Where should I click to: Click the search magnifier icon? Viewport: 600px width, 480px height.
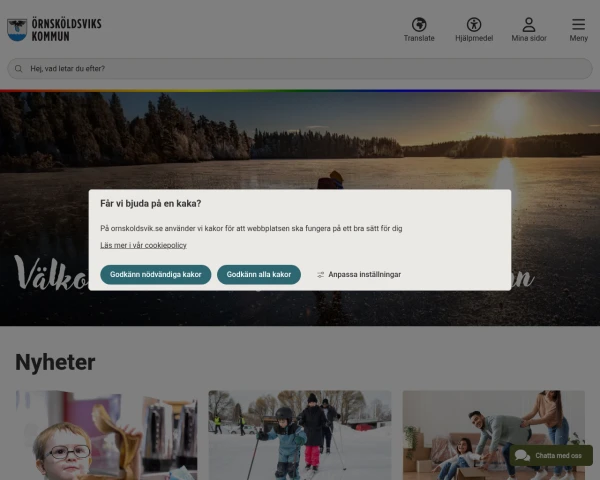18,69
